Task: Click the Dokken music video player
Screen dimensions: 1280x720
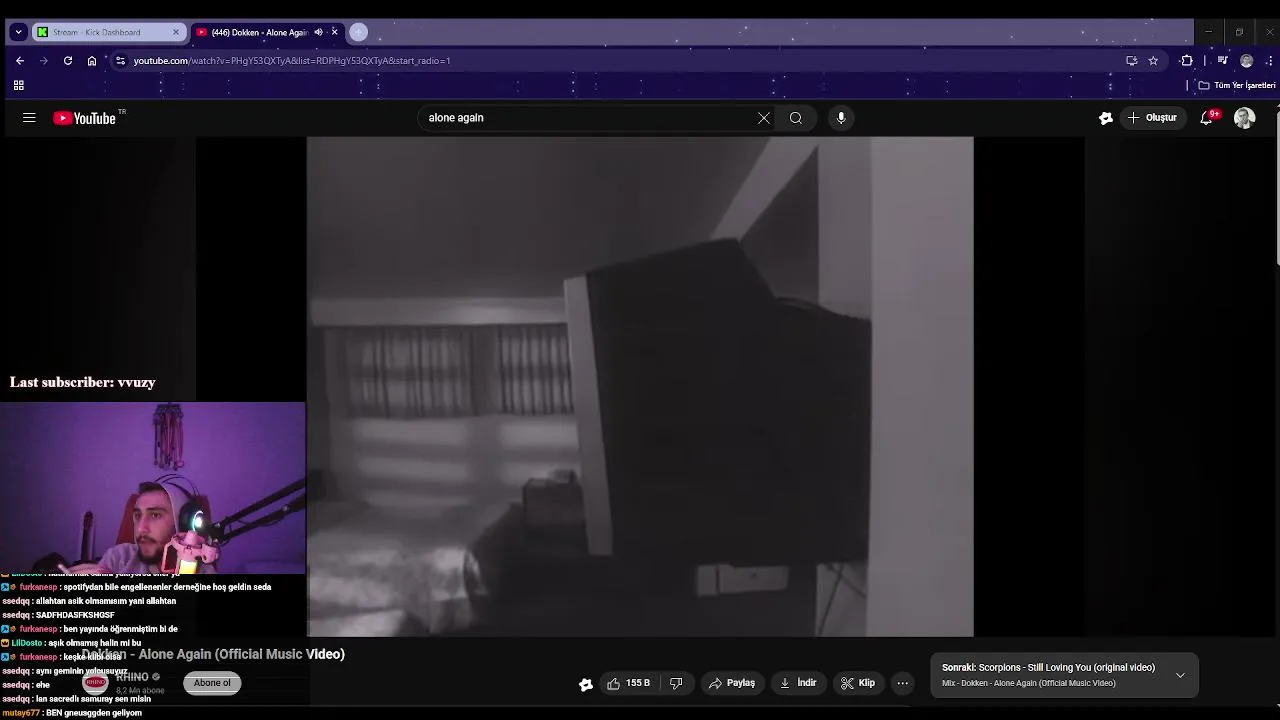Action: tap(640, 386)
